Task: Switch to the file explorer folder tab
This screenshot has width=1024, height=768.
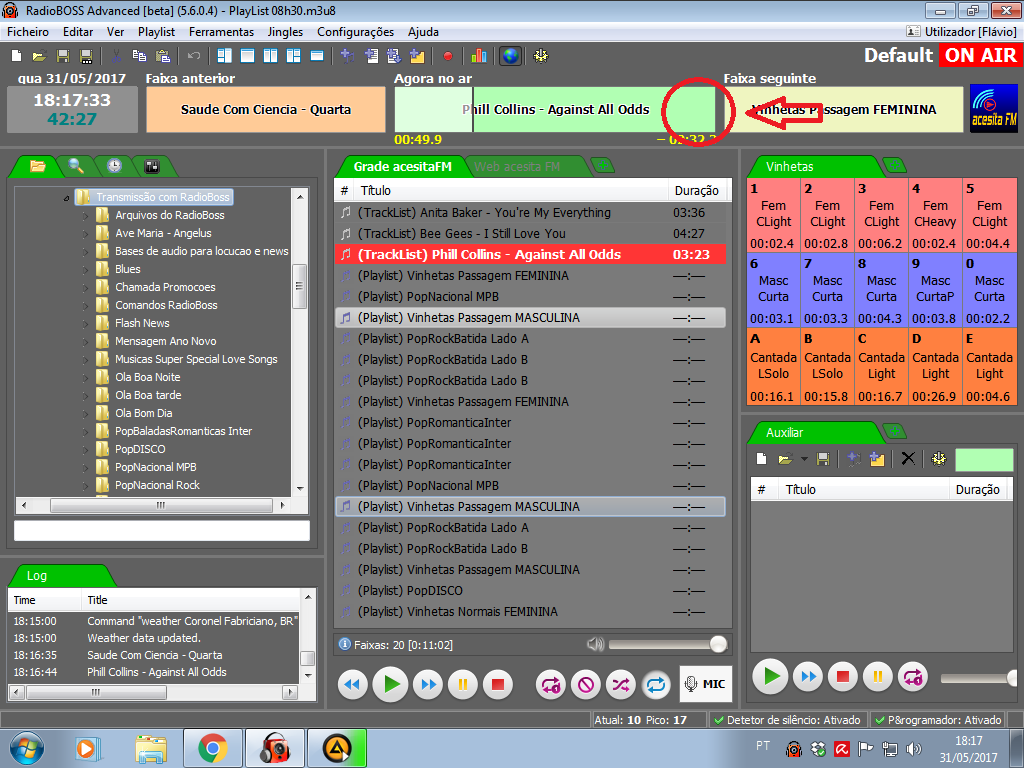Action: tap(37, 166)
